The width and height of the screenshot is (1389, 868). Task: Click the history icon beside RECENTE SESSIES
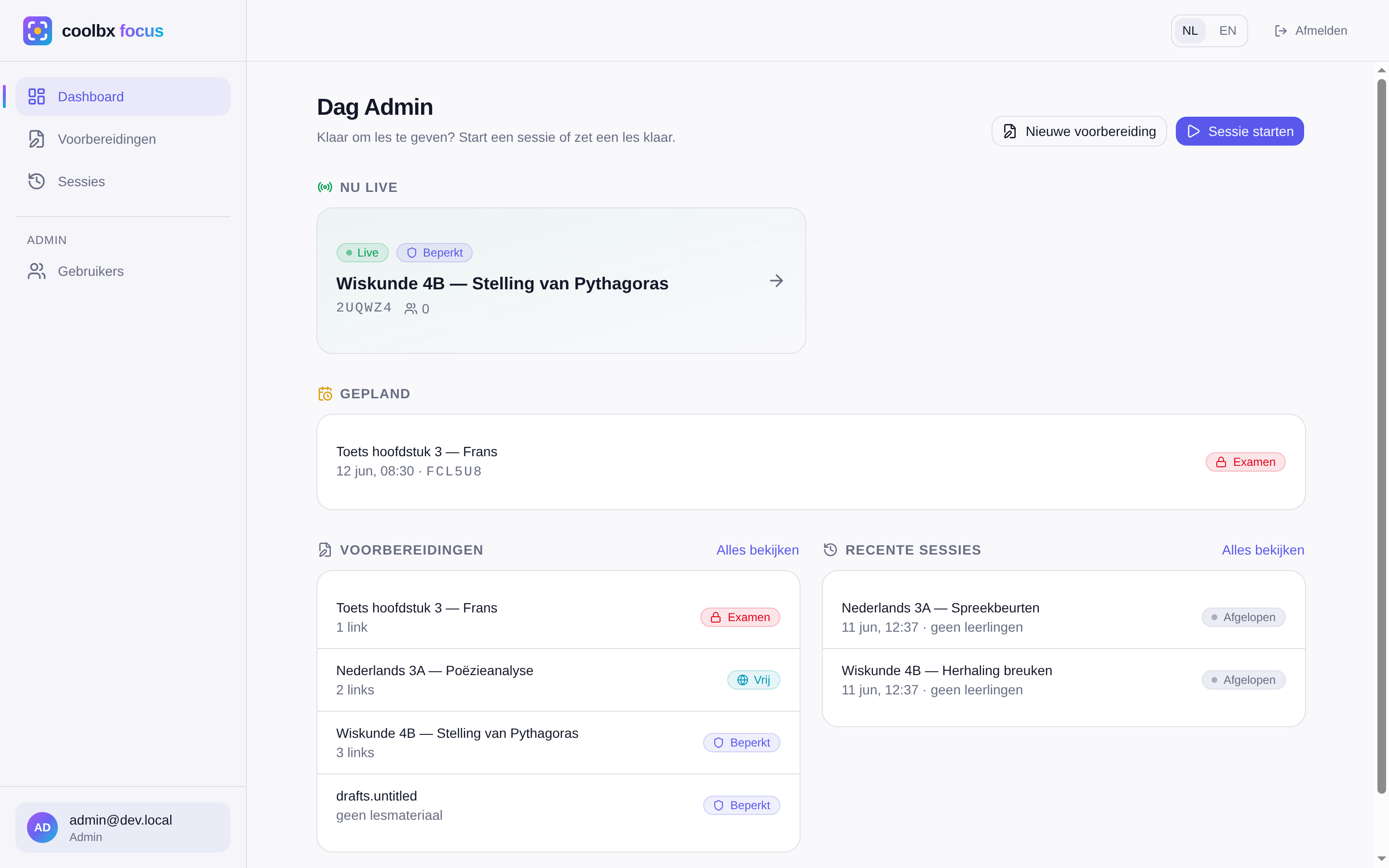coord(831,550)
